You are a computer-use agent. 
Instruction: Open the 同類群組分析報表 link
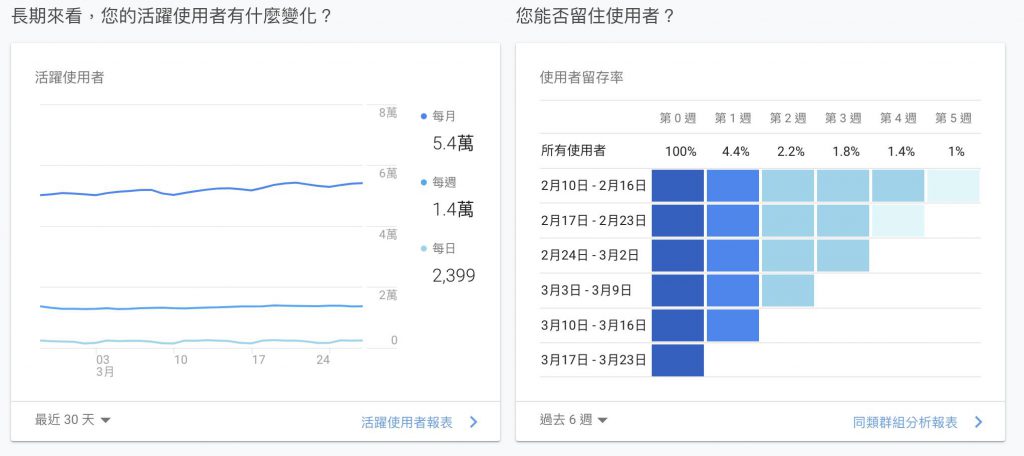905,422
